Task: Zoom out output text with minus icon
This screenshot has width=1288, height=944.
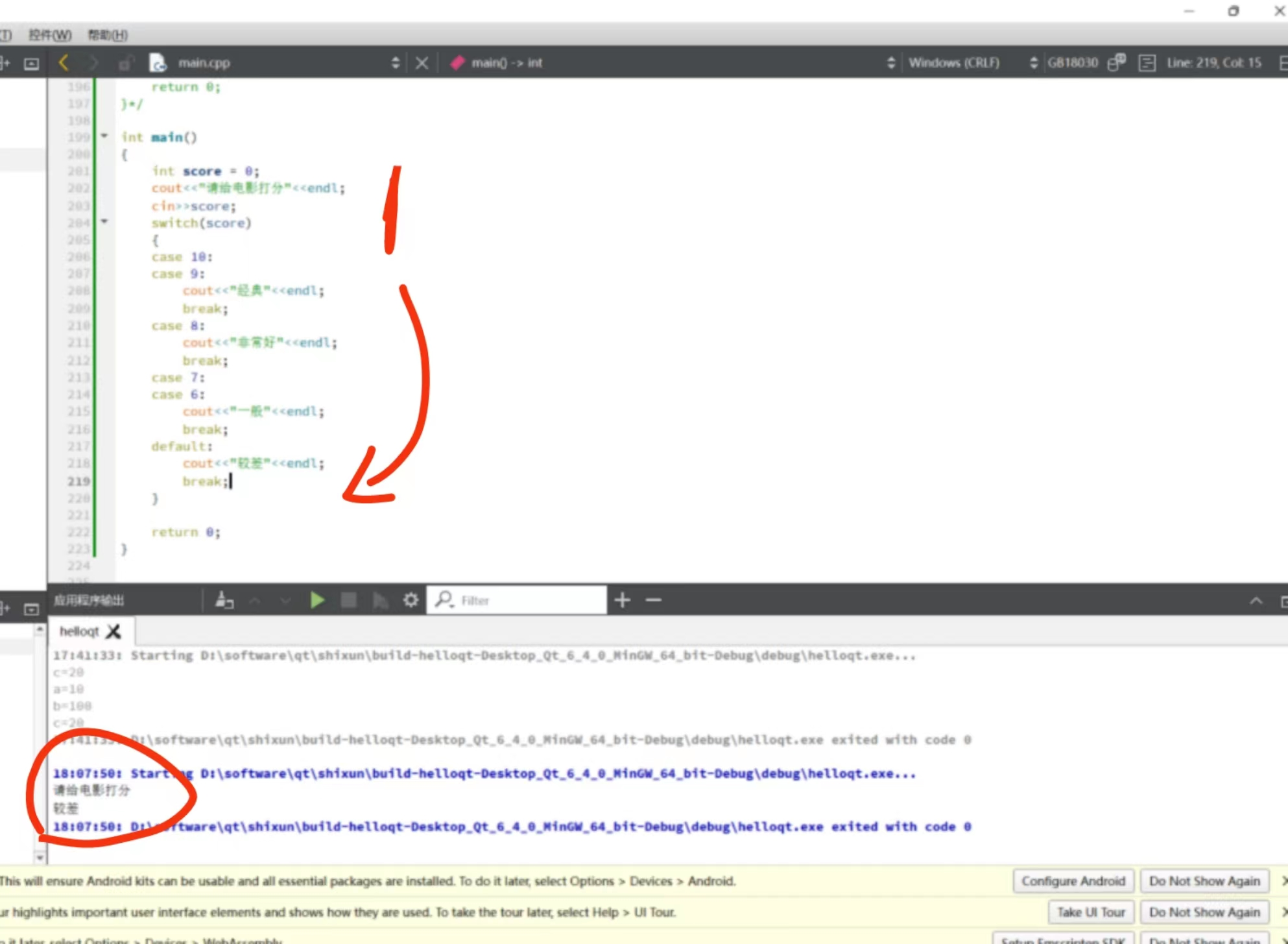Action: tap(653, 600)
